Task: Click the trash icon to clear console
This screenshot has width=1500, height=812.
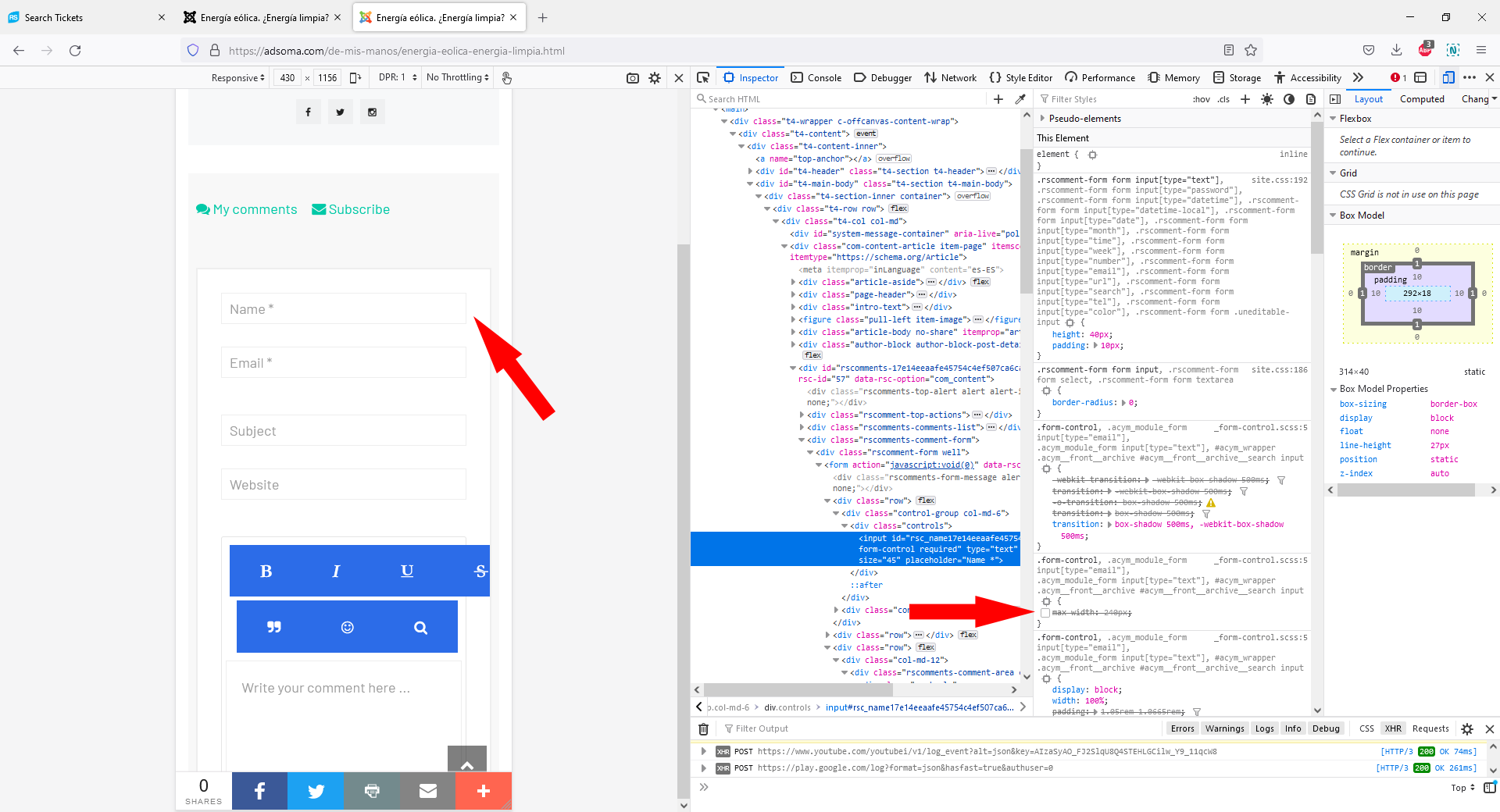Action: [x=703, y=728]
